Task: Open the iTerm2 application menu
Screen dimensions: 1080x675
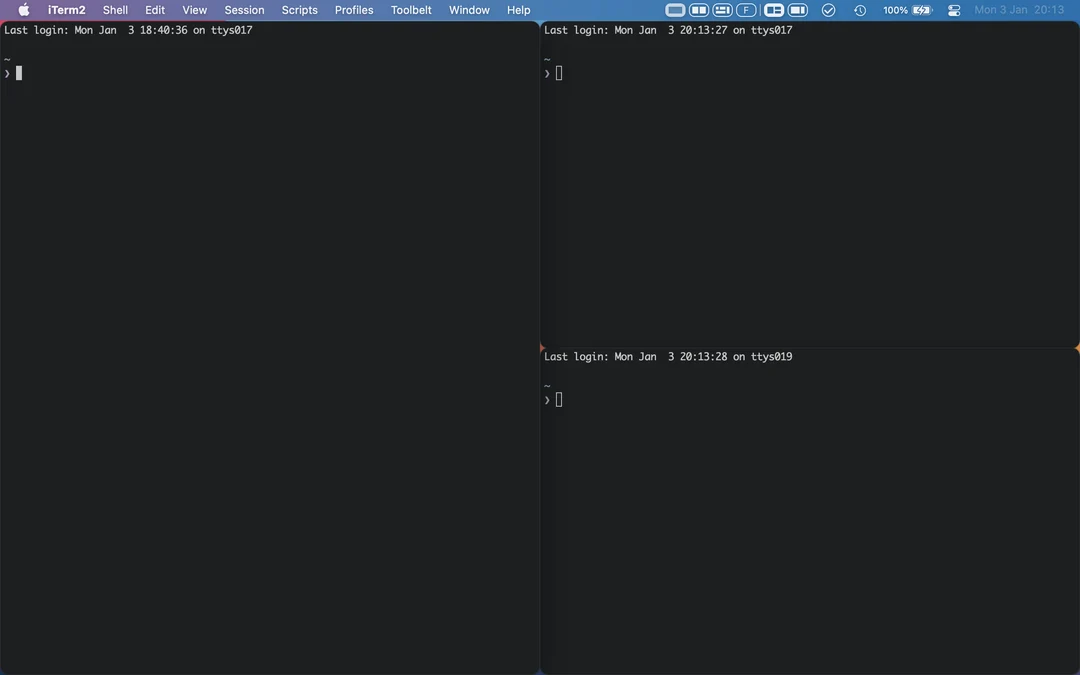Action: point(66,9)
